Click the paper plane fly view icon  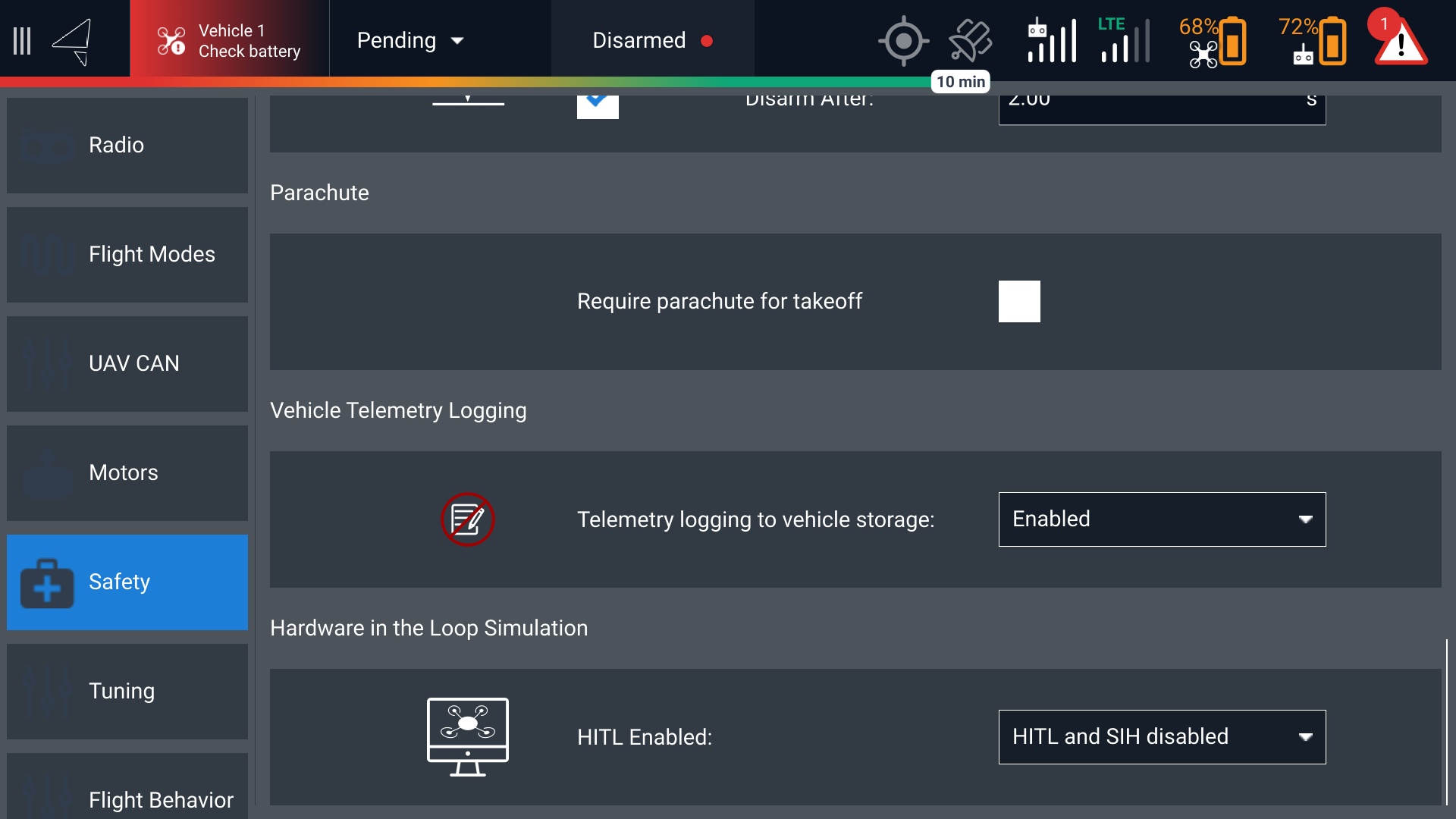(x=73, y=41)
